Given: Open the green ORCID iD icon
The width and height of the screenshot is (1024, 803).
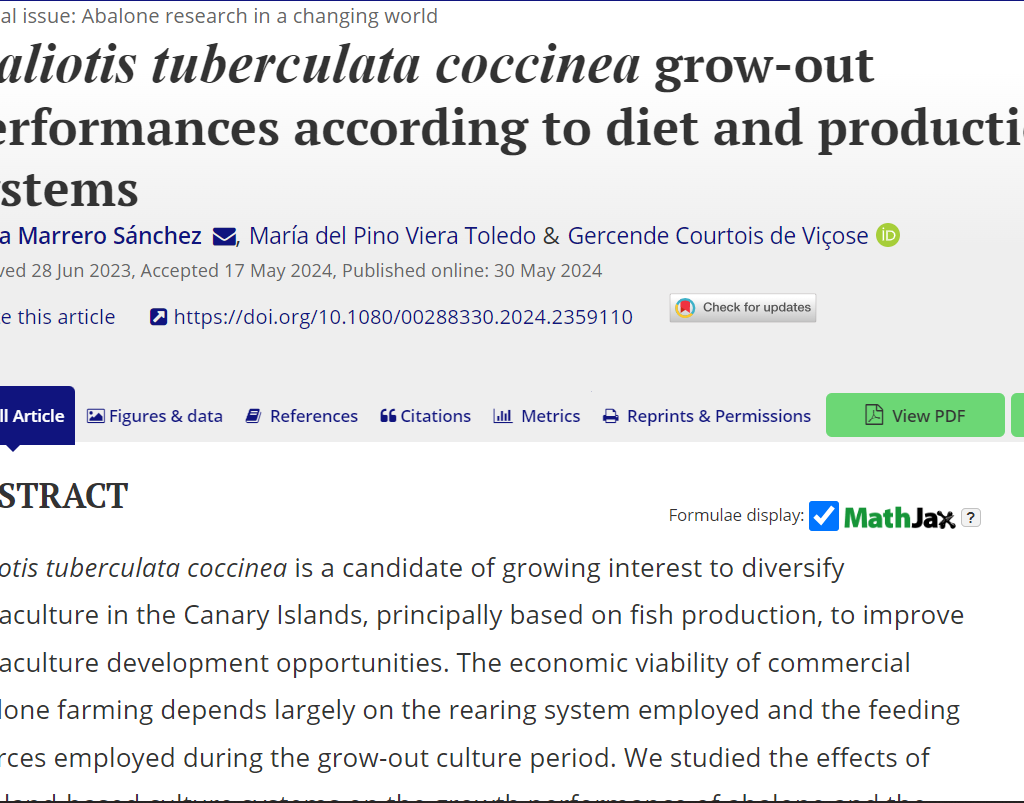Looking at the screenshot, I should [x=888, y=236].
